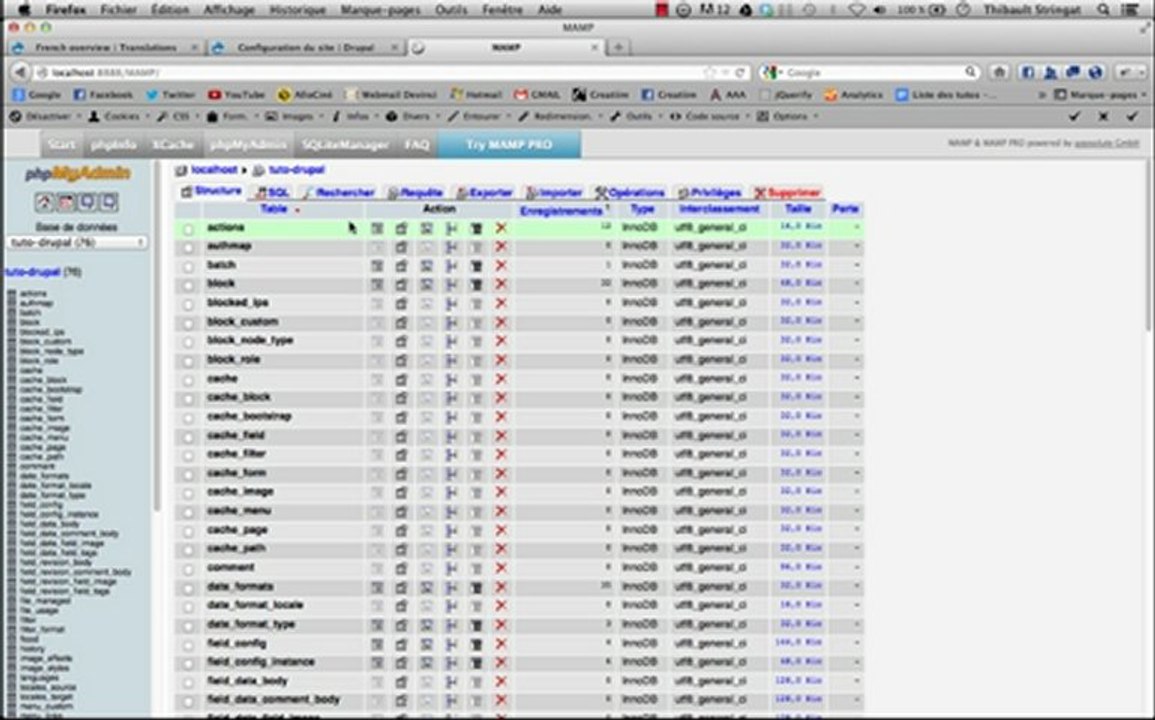Open the Firefox Outils menu in menu bar
Viewport: 1155px width, 720px height.
pos(451,10)
